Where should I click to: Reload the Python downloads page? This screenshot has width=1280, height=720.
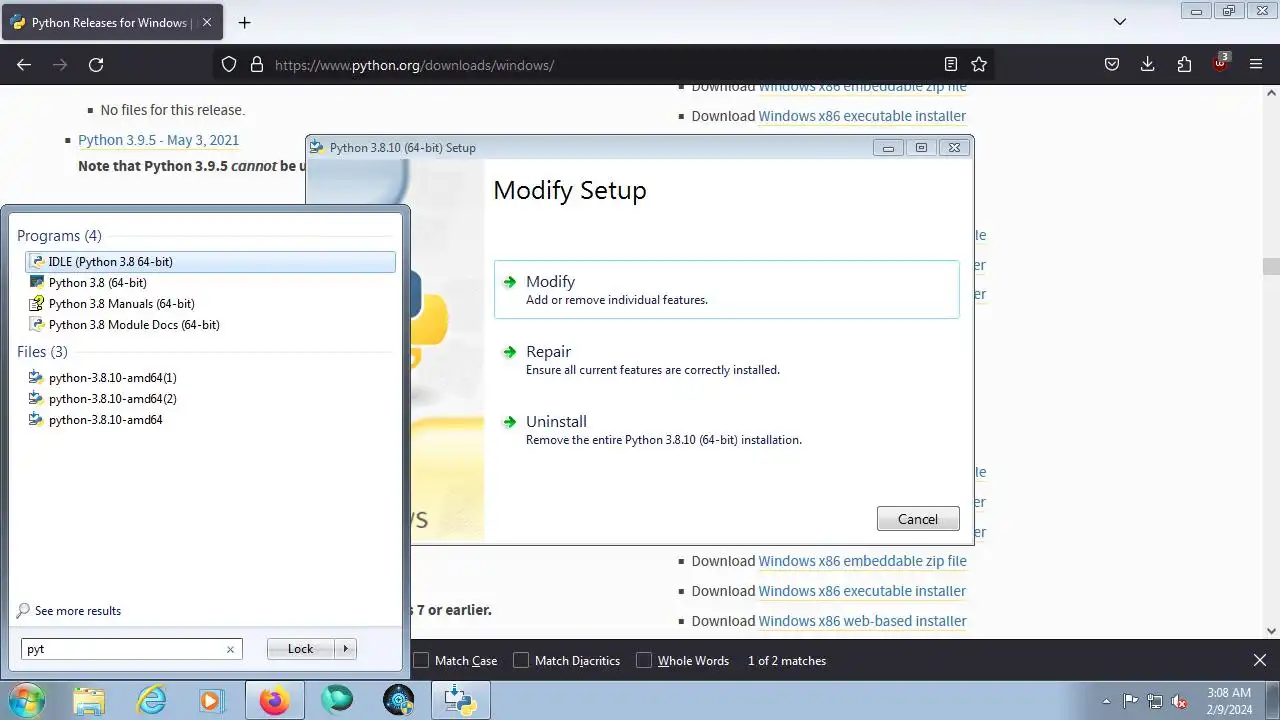[x=96, y=64]
